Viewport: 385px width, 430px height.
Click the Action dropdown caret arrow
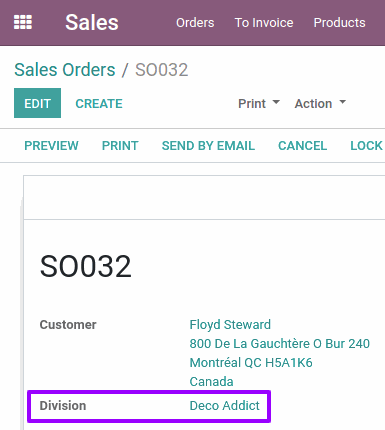pos(342,102)
